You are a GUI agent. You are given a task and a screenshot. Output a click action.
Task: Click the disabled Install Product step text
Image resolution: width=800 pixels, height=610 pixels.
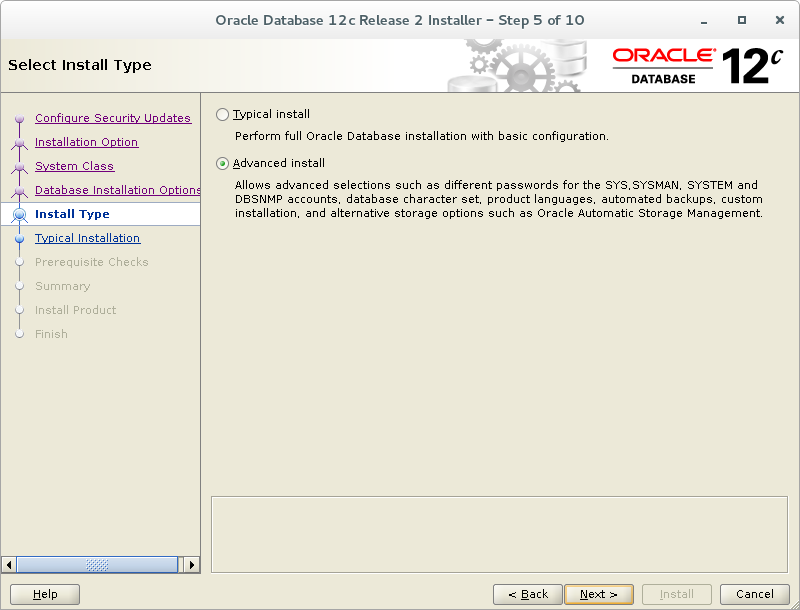(x=76, y=310)
